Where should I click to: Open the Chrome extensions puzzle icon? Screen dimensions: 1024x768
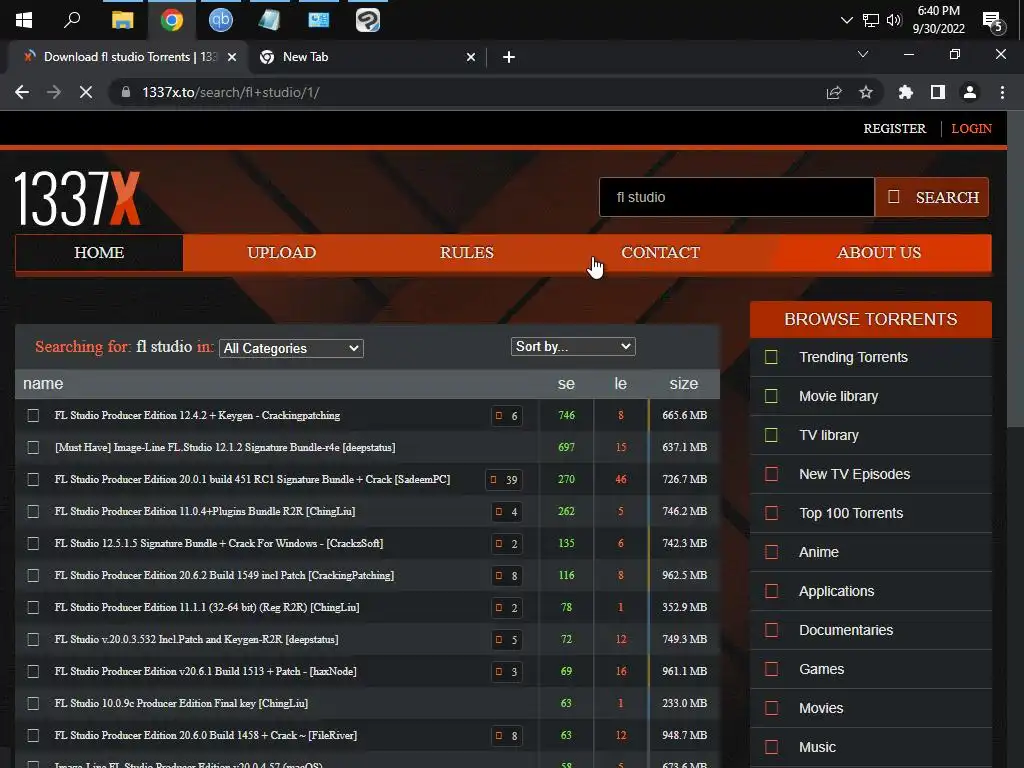click(x=905, y=92)
